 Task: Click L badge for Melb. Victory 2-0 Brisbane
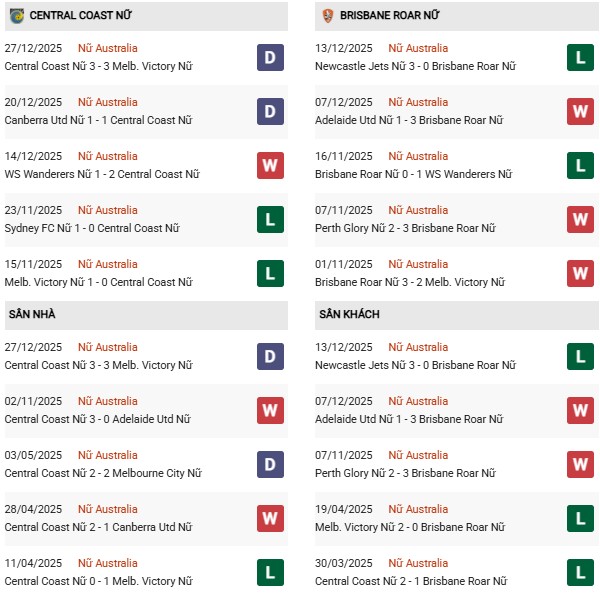click(580, 519)
